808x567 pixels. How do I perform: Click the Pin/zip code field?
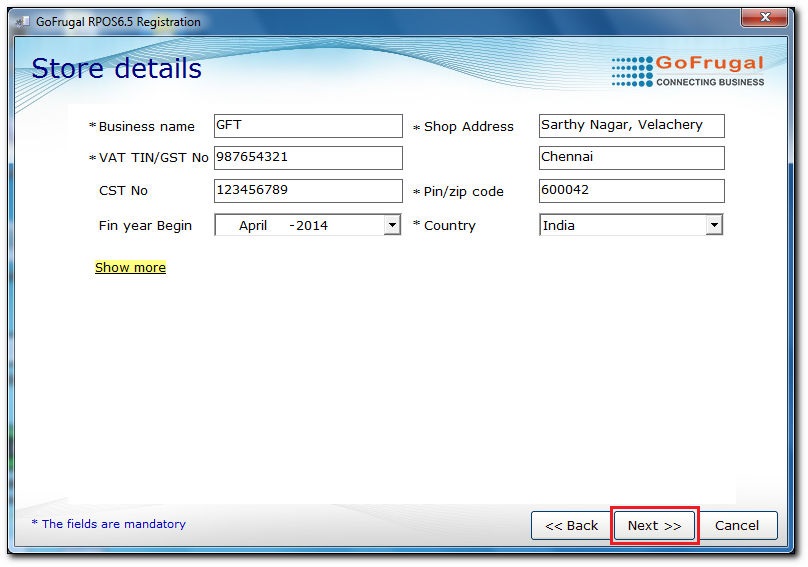[631, 191]
